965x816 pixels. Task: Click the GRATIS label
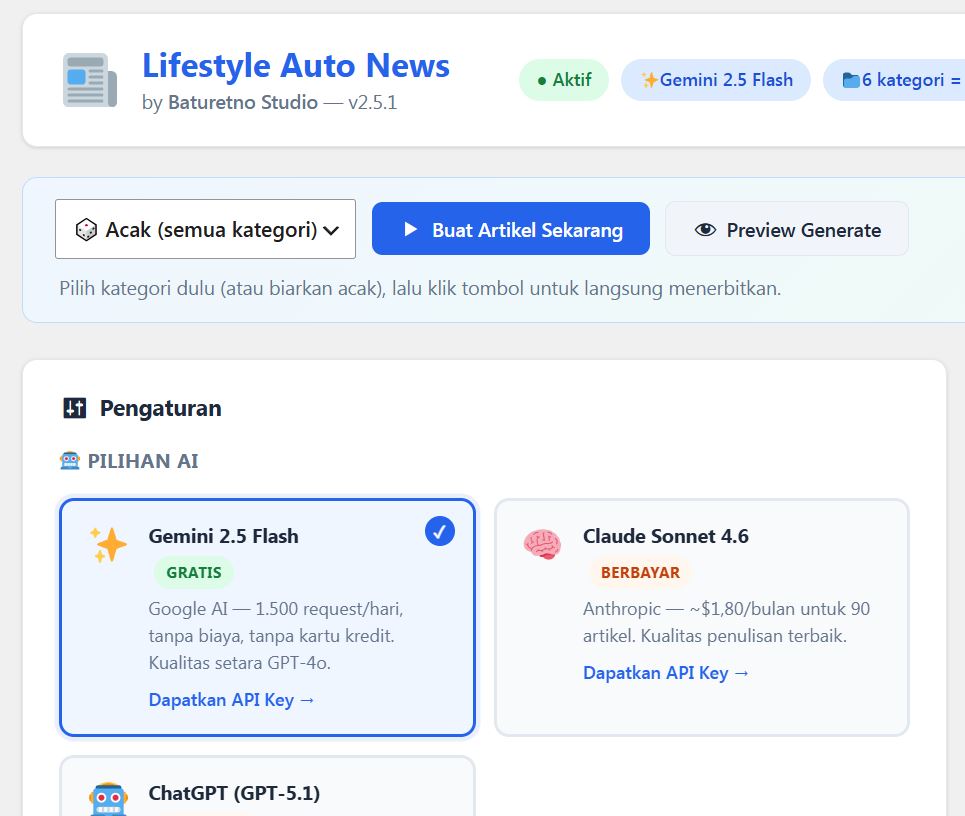click(194, 572)
